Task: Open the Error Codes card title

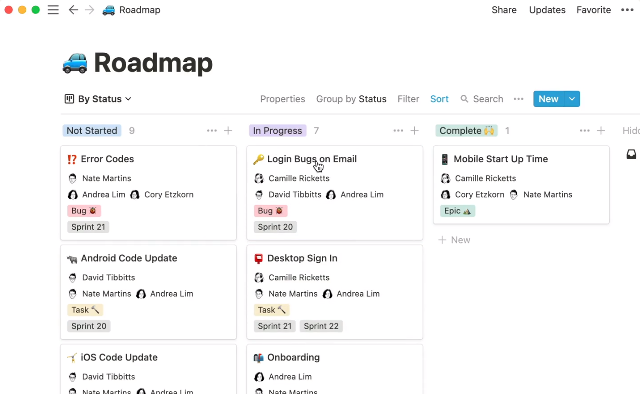Action: (107, 159)
